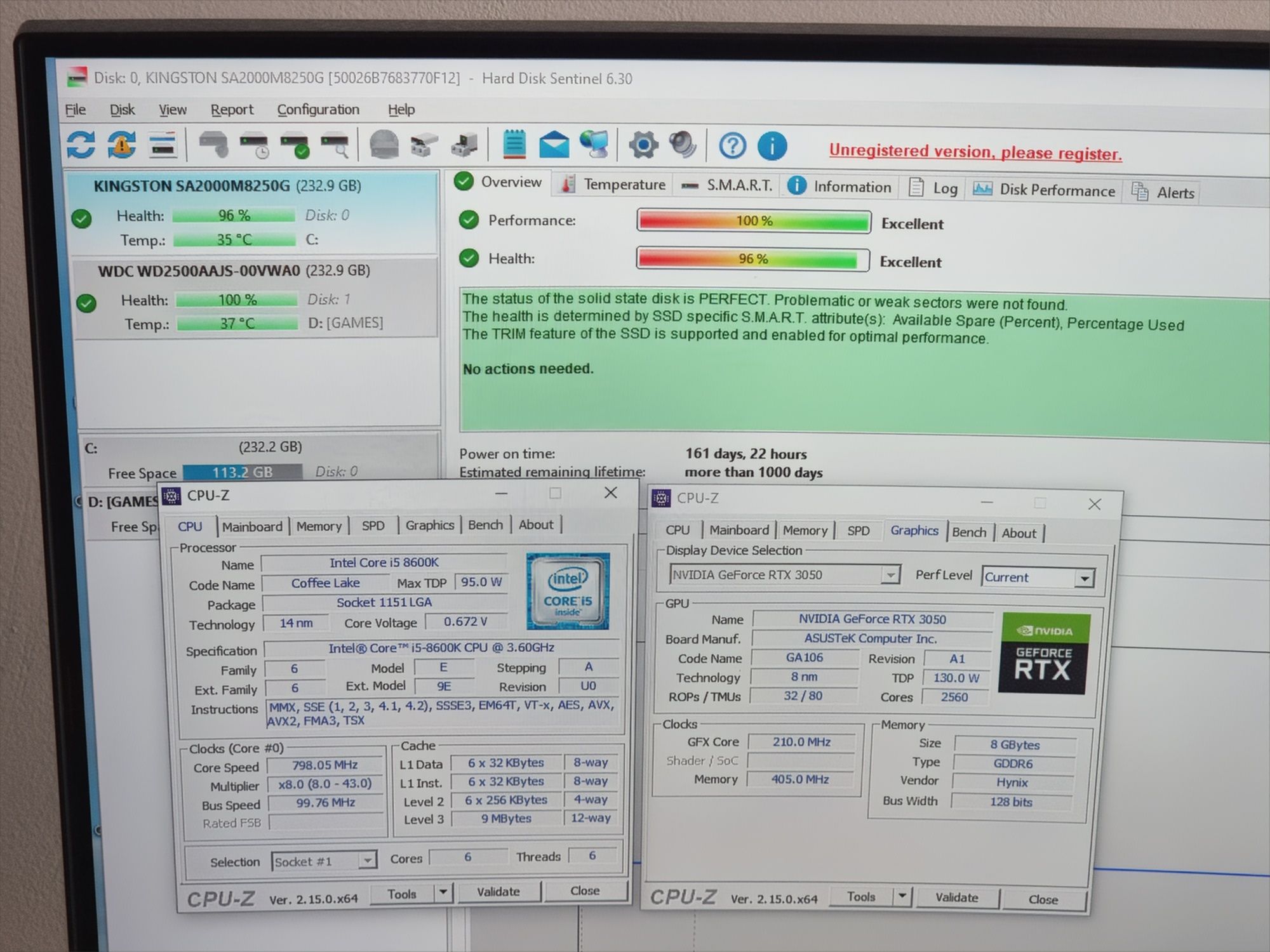
Task: Open the Socket #1 selection dropdown
Action: point(367,861)
